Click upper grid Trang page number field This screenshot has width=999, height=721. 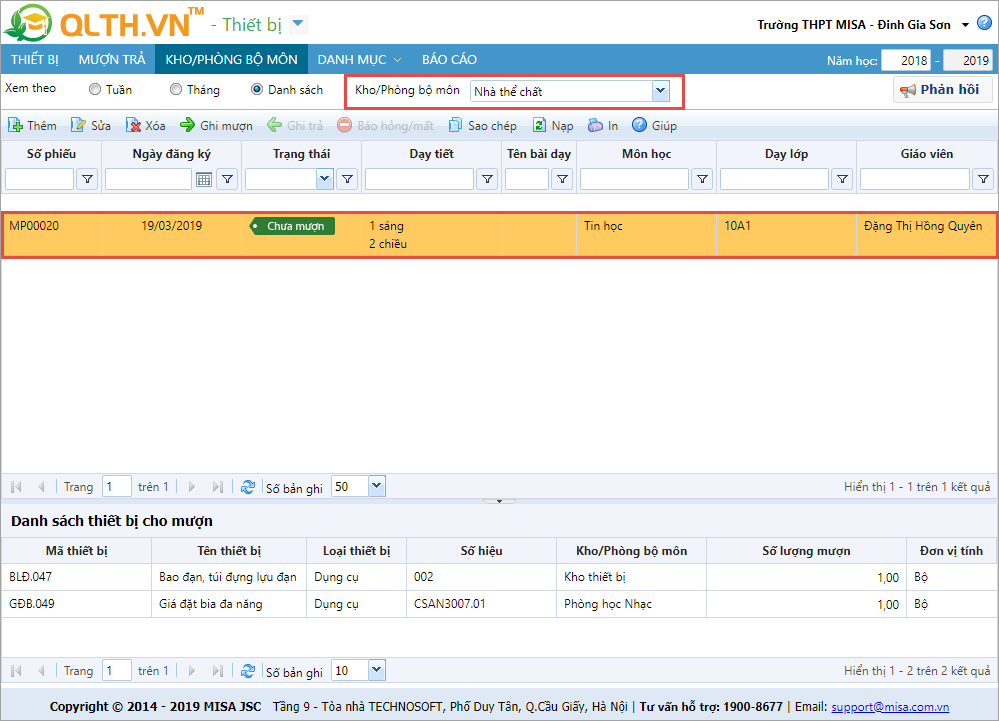point(117,487)
